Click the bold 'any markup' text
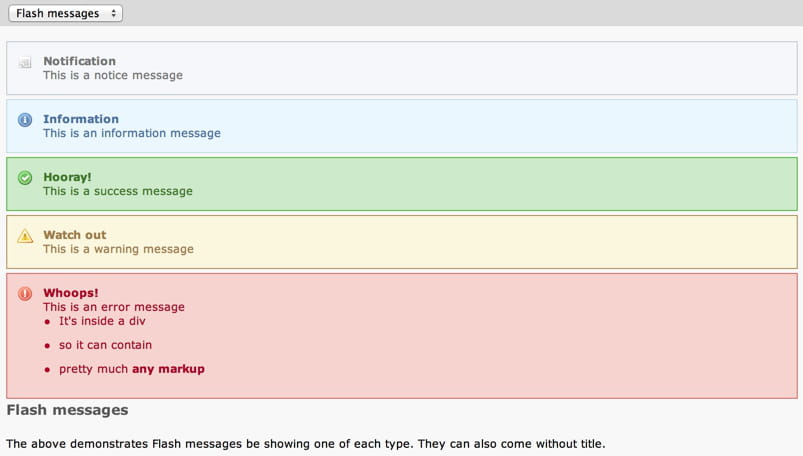803x456 pixels. click(168, 369)
